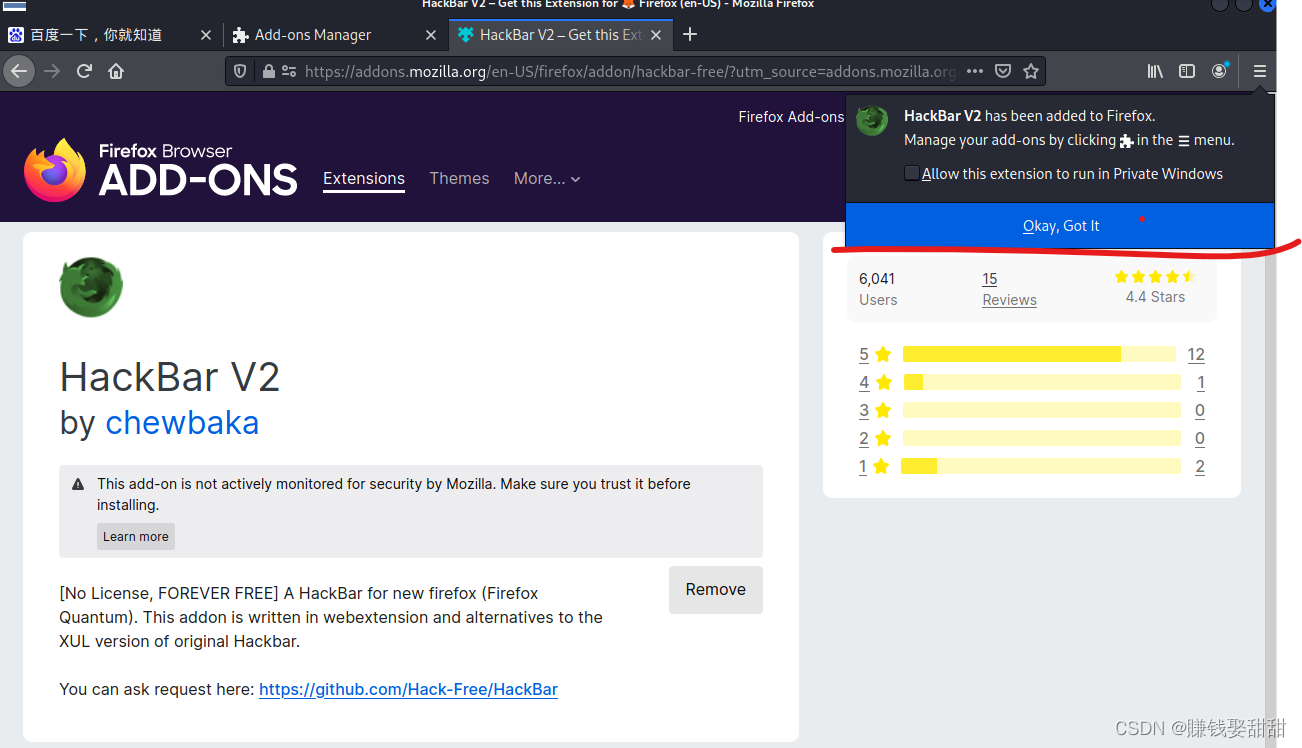Viewport: 1302px width, 748px height.
Task: Close the Add-ons Manager tab
Action: click(431, 35)
